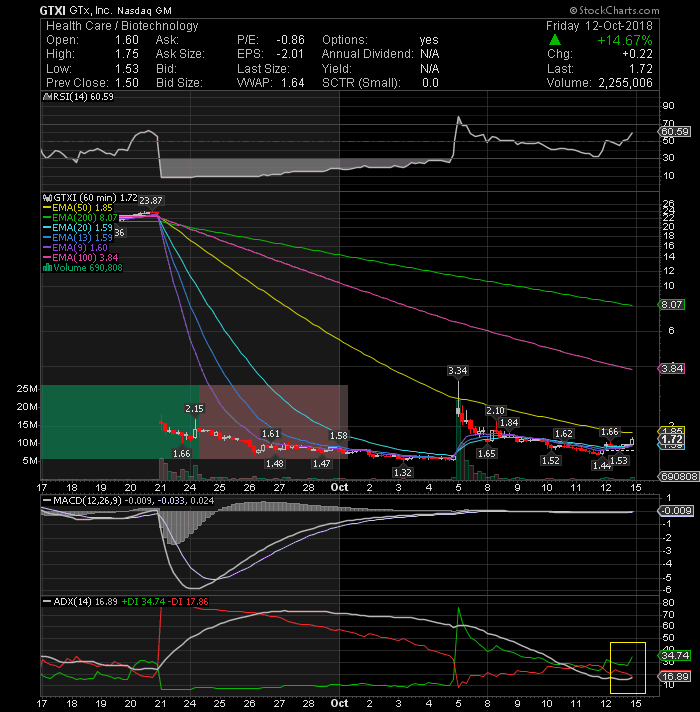Click the candlestick icon beside GTXI (60 min)
The image size is (700, 712).
(x=47, y=198)
